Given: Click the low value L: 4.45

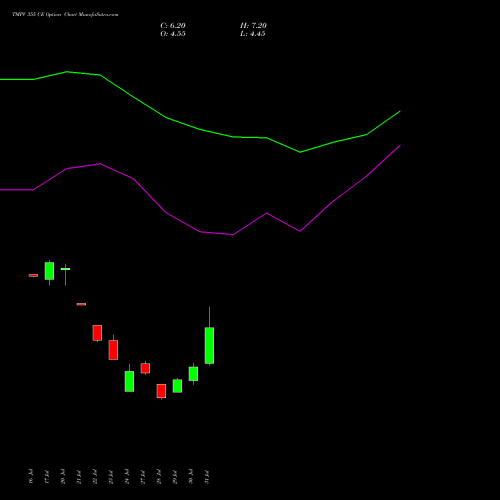Looking at the screenshot, I should coord(253,34).
